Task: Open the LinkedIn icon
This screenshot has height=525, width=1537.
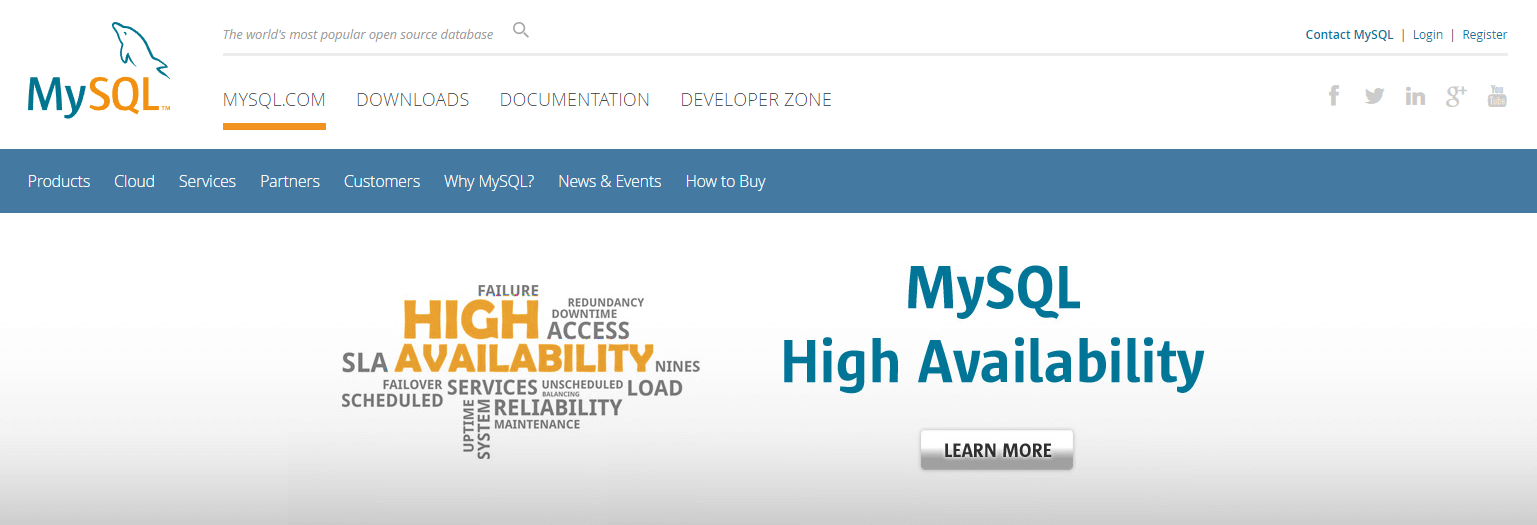Action: point(1415,96)
